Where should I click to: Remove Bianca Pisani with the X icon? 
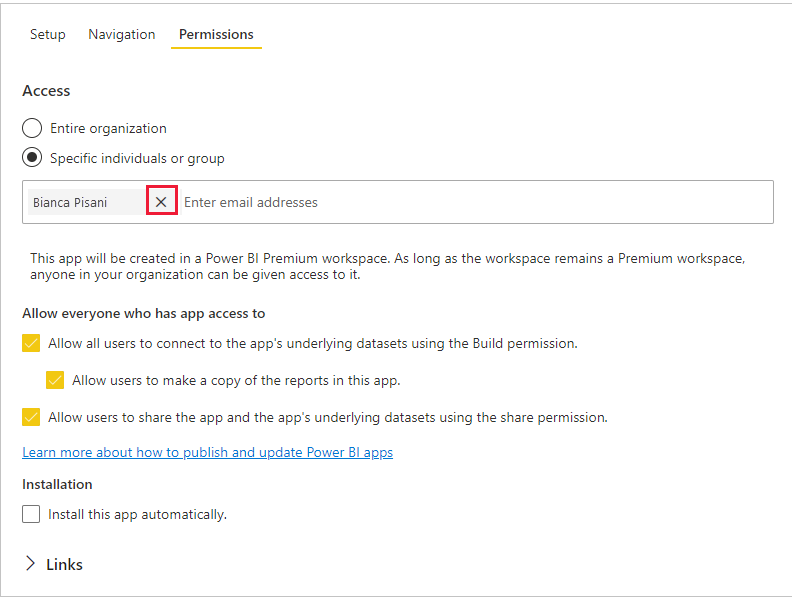tap(161, 202)
